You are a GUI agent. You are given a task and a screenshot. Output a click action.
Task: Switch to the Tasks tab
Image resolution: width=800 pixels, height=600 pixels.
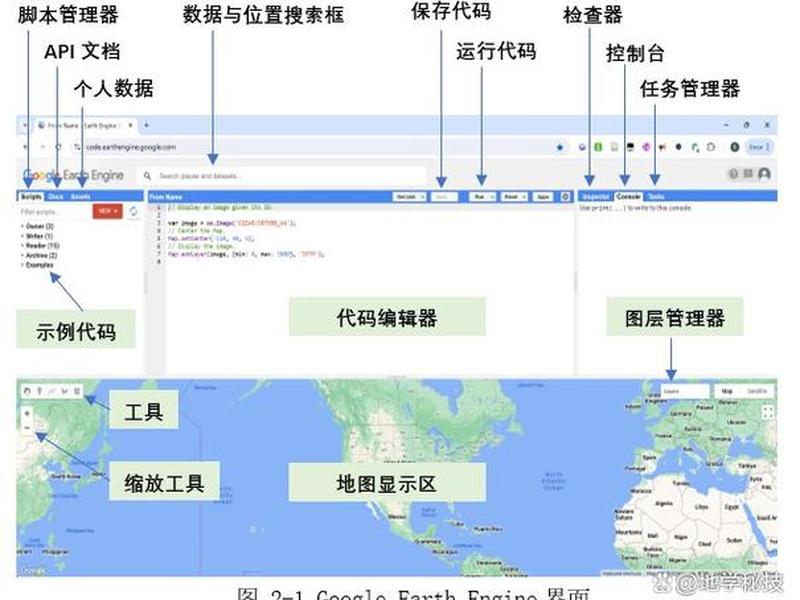point(656,196)
